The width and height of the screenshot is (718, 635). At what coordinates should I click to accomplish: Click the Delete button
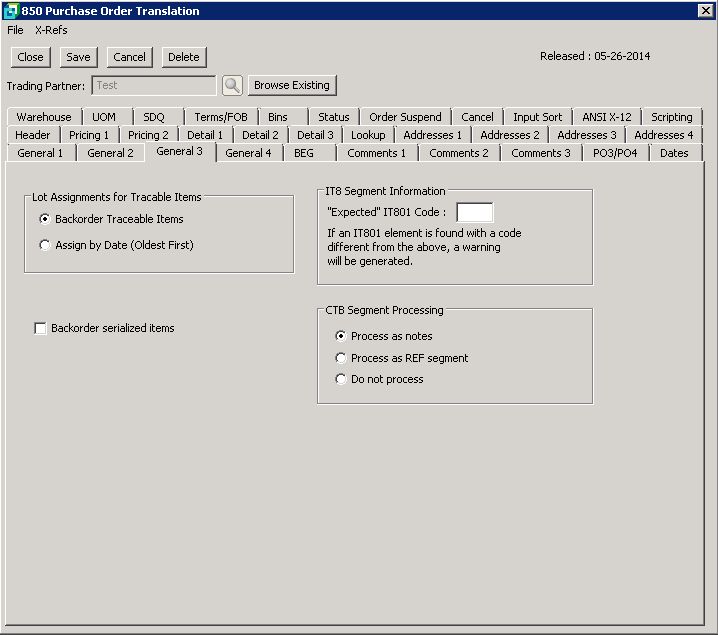pos(183,57)
